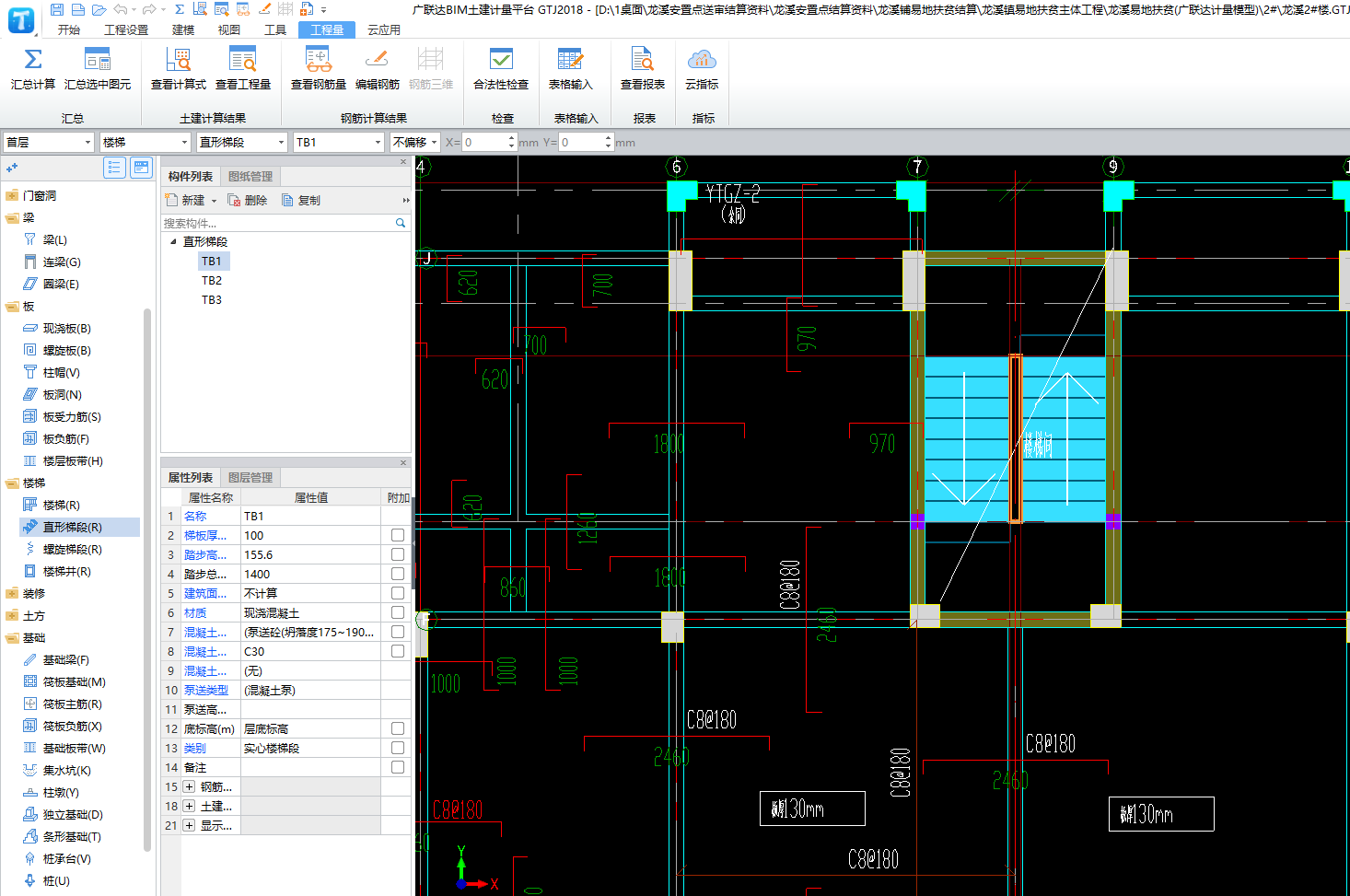This screenshot has width=1350, height=896.
Task: Click the 搜索构件 search field
Action: 276,223
